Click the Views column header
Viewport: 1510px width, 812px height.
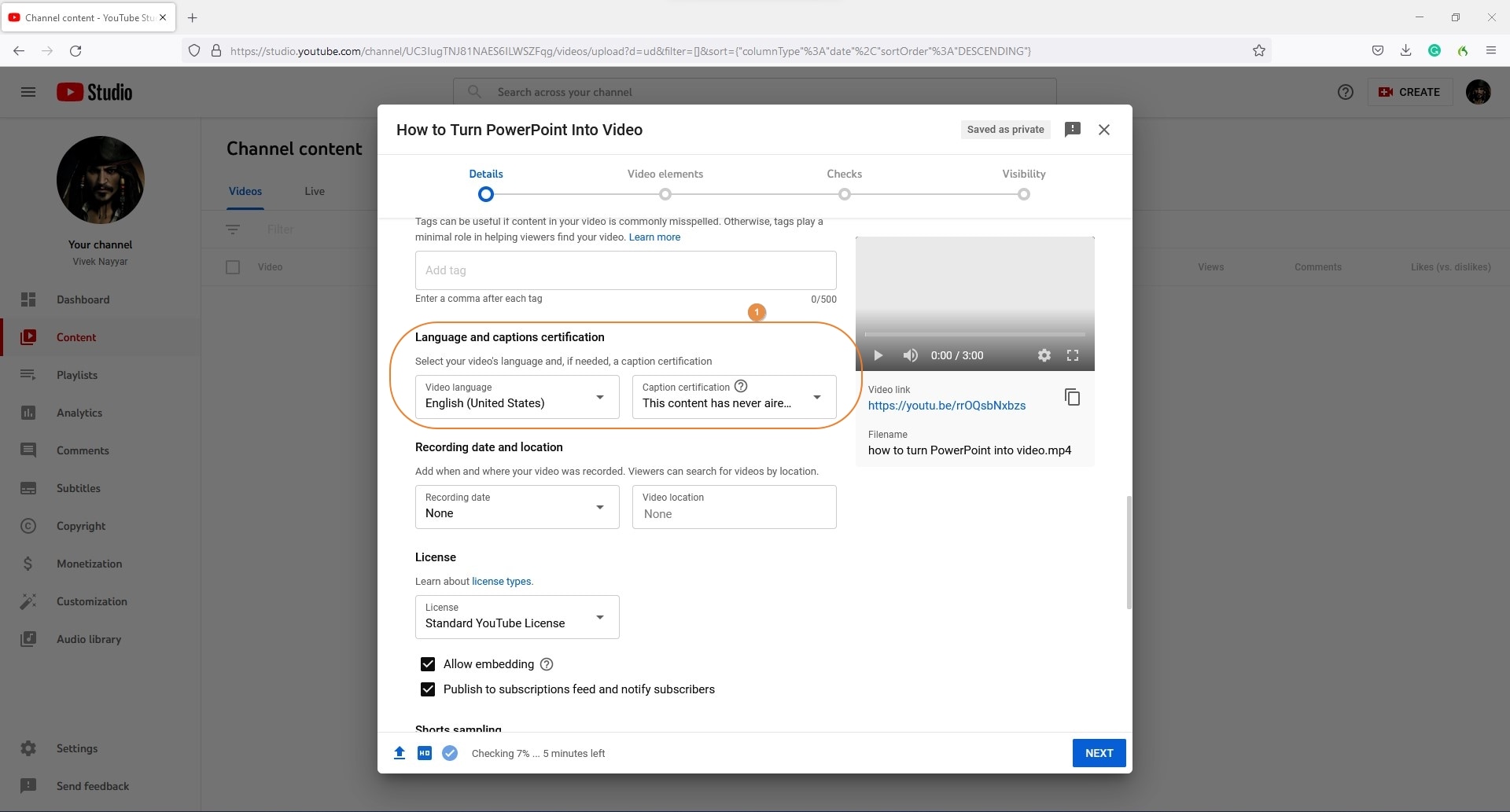pos(1211,267)
